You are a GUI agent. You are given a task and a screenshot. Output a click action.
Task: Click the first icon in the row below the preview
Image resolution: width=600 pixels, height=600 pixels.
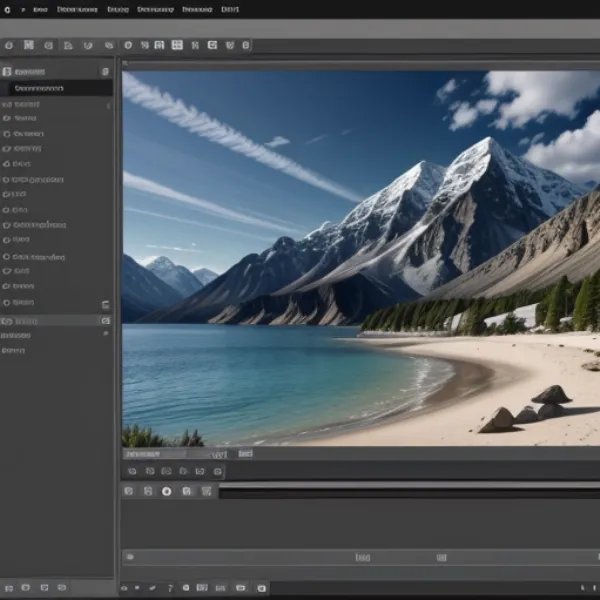pos(131,471)
